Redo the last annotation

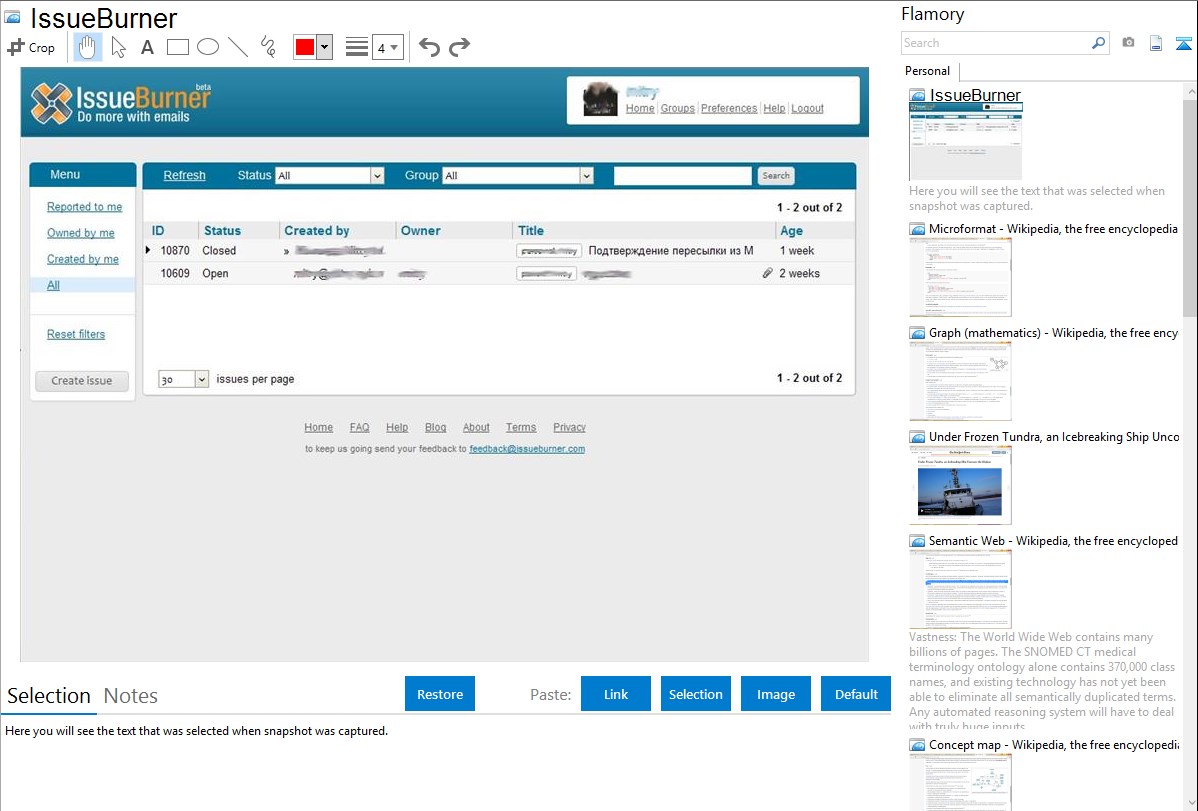pos(459,47)
